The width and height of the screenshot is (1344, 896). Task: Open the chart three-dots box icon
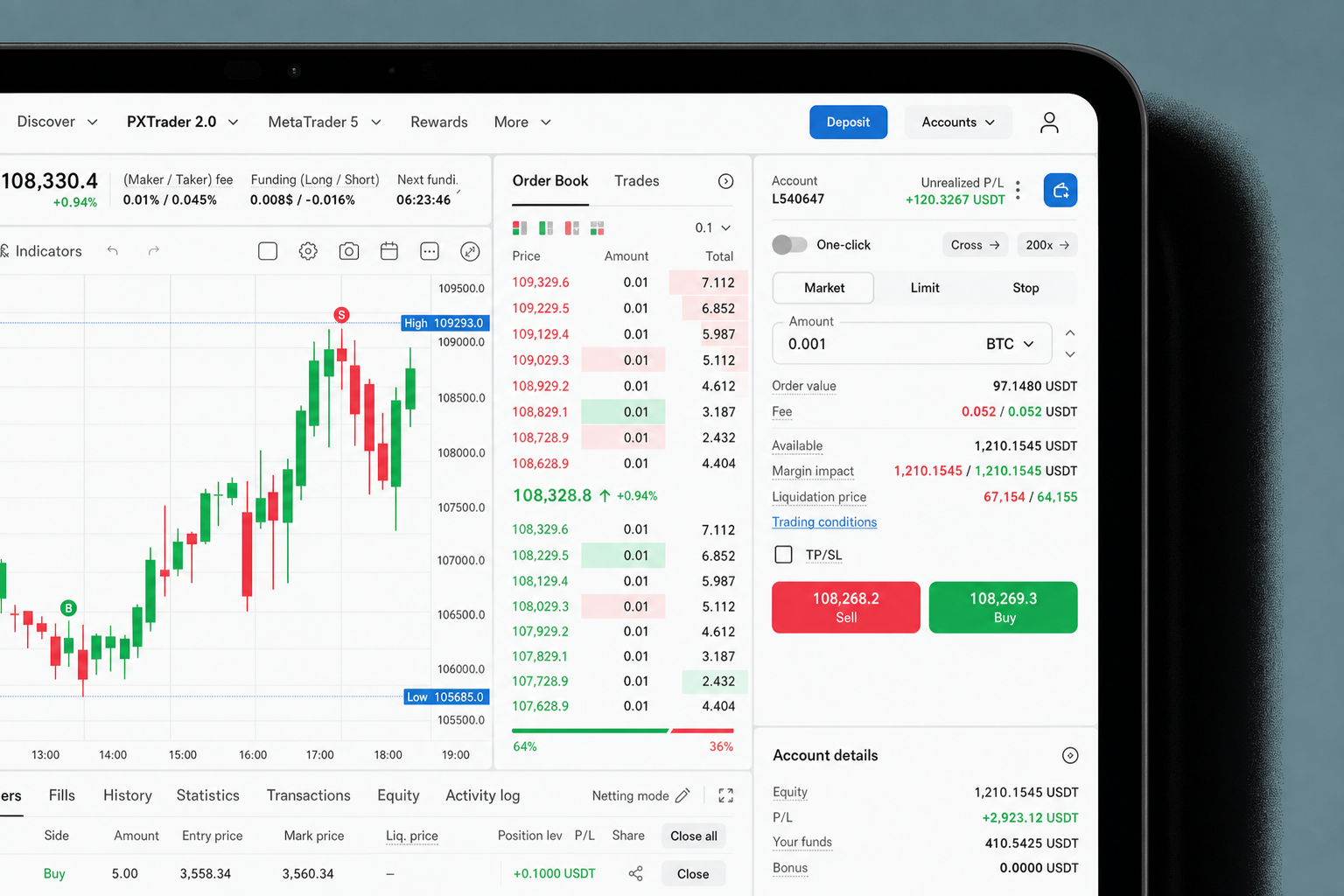pyautogui.click(x=430, y=251)
